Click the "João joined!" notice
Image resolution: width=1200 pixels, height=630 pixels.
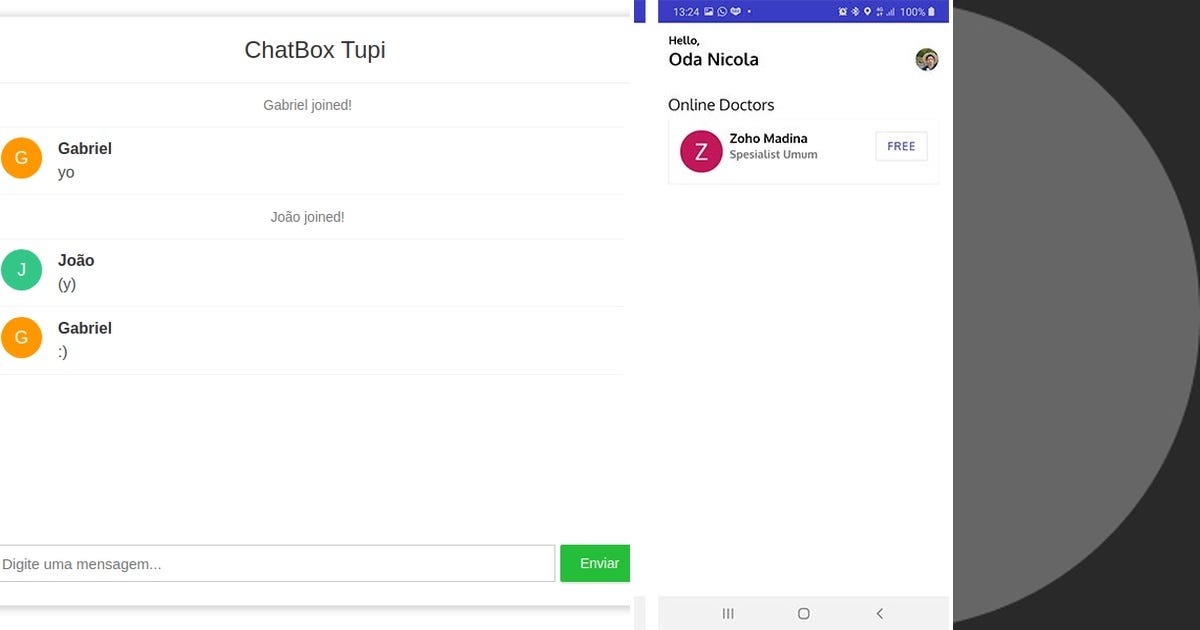[x=307, y=217]
